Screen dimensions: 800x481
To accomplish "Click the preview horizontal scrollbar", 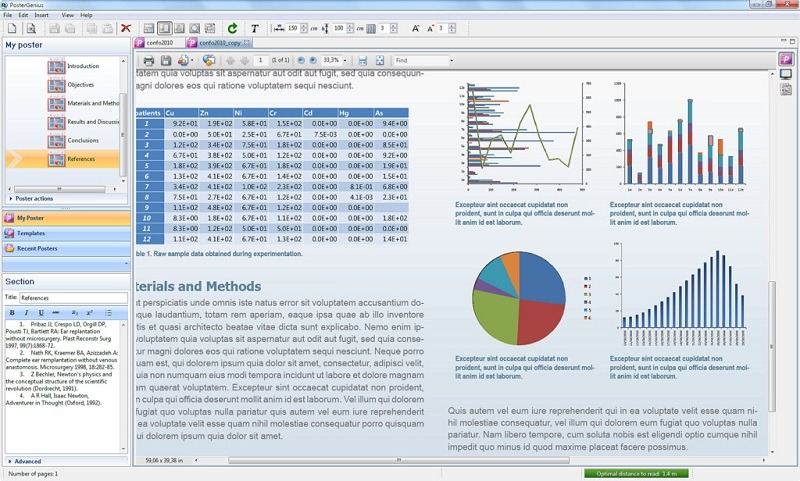I will [x=398, y=460].
